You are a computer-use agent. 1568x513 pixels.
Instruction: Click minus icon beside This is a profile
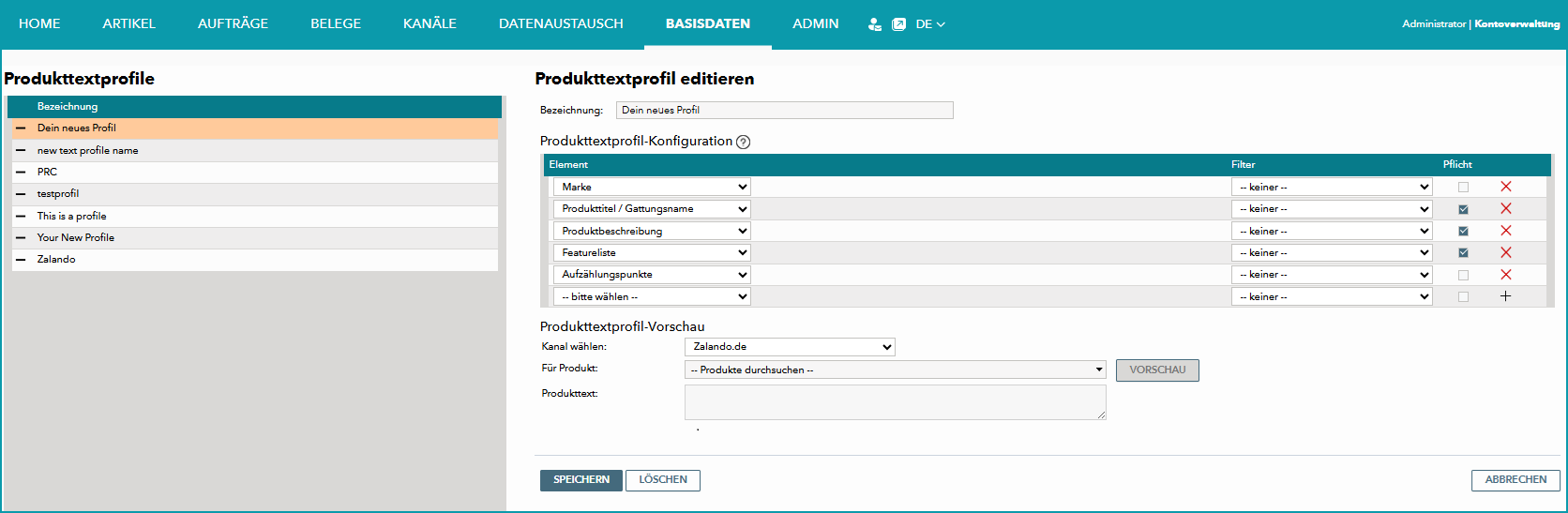click(x=21, y=216)
